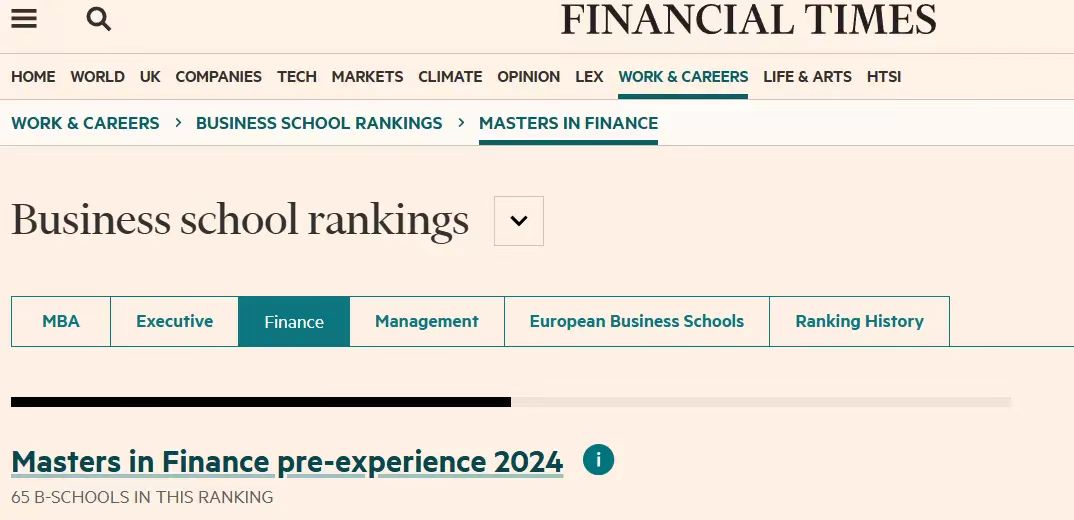
Task: Click the first breadcrumb chevron separator
Action: tap(178, 123)
